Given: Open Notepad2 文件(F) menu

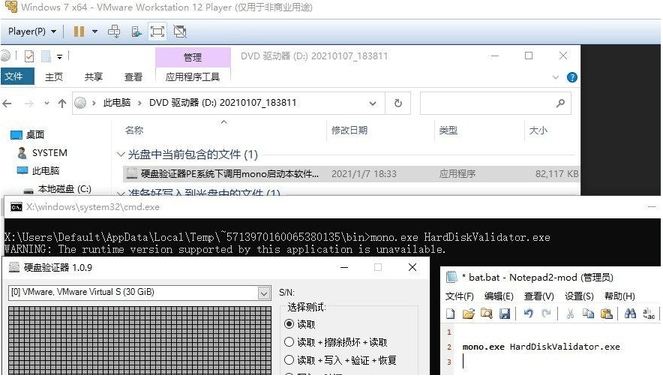Looking at the screenshot, I should point(460,296).
